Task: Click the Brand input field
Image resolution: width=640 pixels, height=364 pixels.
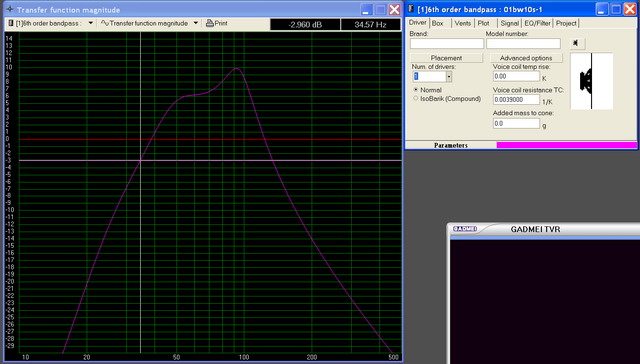Action: pos(447,44)
